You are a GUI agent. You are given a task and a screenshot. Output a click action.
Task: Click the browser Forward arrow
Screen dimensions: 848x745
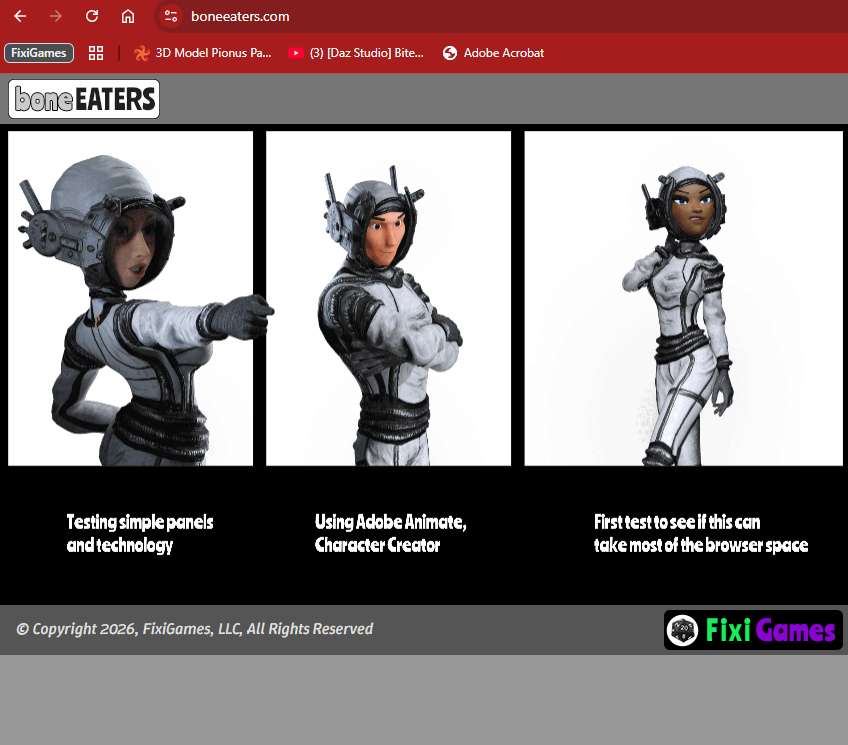point(56,16)
